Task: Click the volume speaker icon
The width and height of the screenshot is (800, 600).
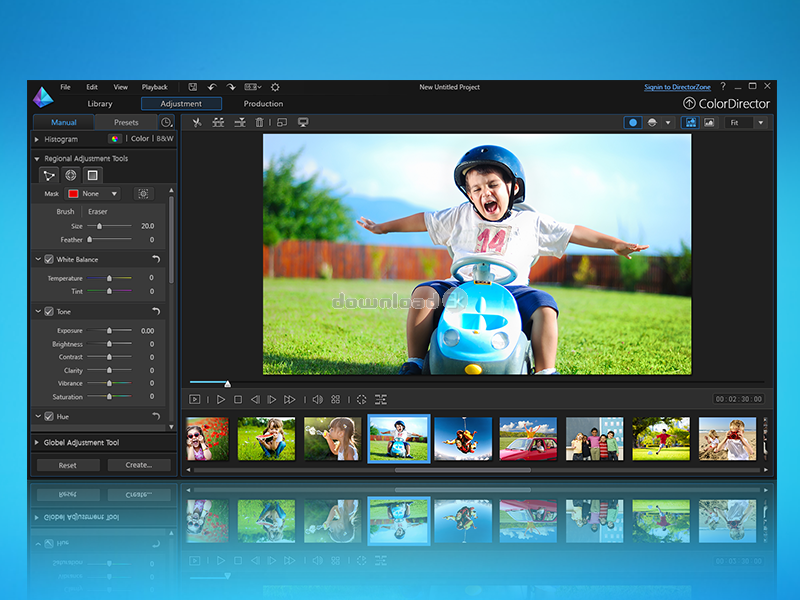Action: pos(317,399)
